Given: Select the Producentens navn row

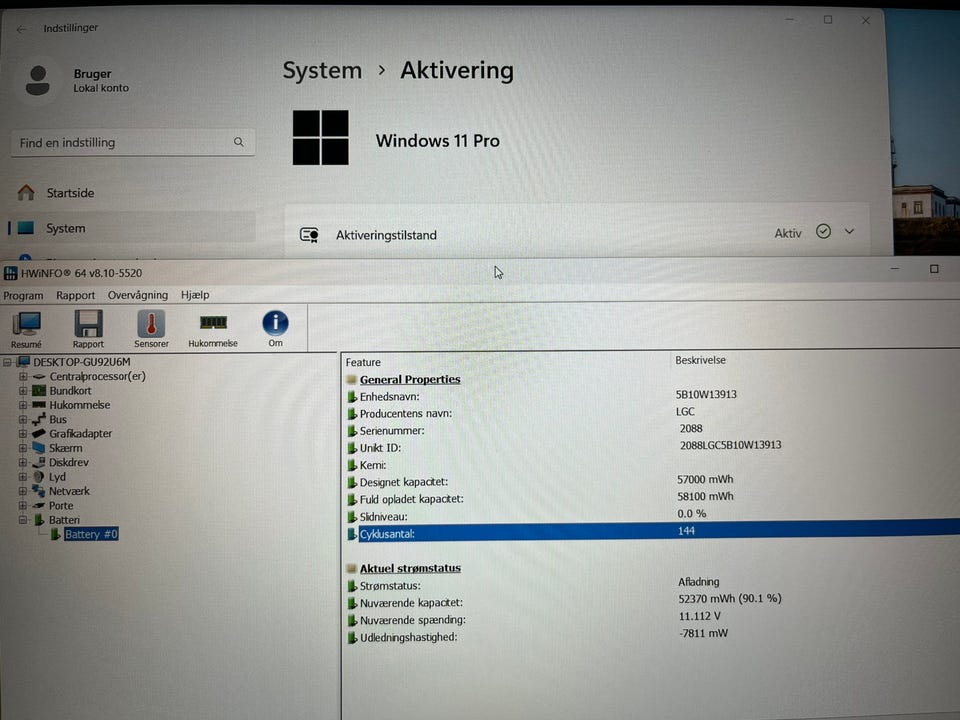Looking at the screenshot, I should click(x=652, y=413).
